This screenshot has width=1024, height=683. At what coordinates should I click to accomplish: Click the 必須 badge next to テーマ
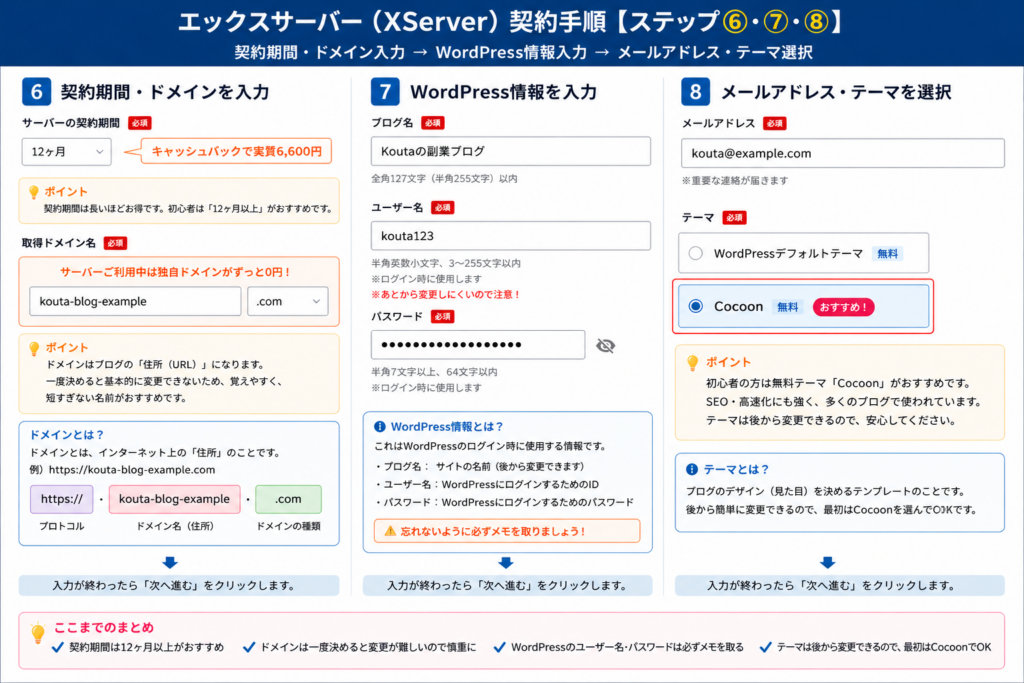[735, 217]
